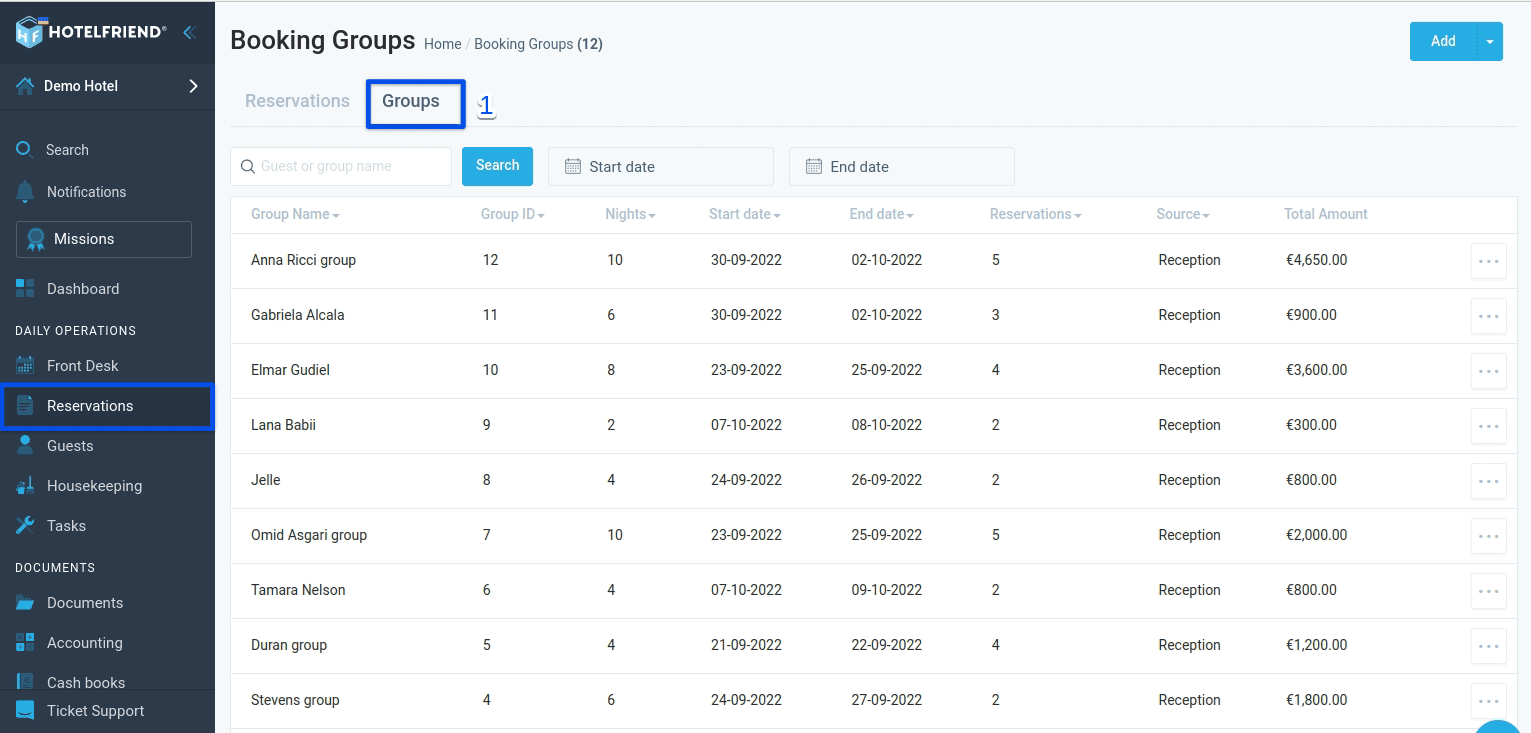Click the calendar icon in Start date field
This screenshot has width=1531, height=733.
point(573,167)
